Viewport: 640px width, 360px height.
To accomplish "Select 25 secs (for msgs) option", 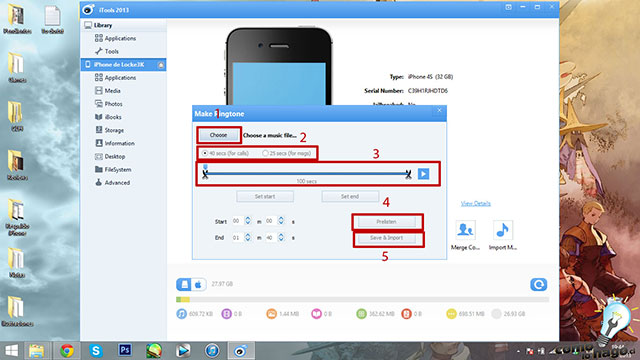I will (287, 153).
